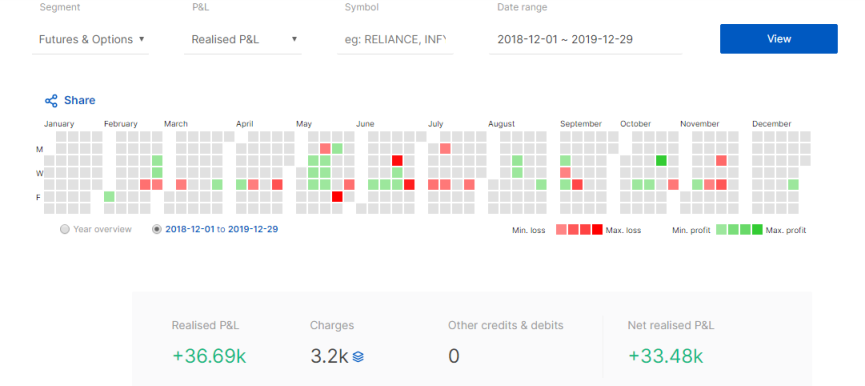
Task: Click the Max. profit darkest green legend swatch
Action: 757,229
